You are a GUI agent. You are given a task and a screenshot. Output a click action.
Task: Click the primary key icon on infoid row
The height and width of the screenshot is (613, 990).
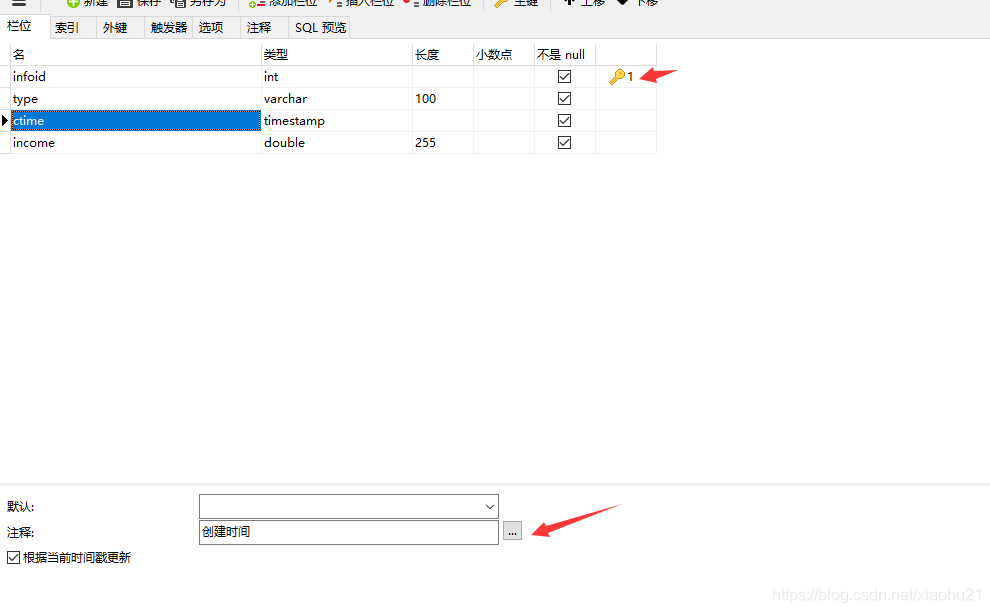(x=617, y=77)
